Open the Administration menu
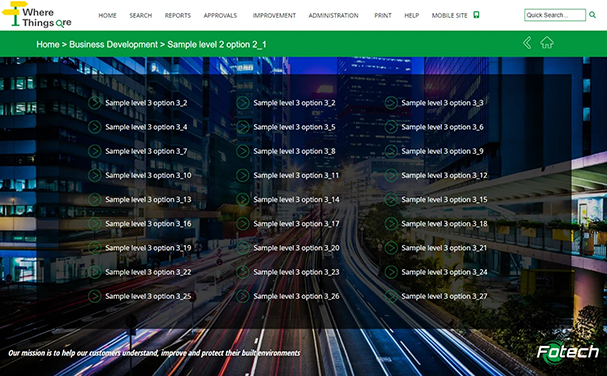 333,15
